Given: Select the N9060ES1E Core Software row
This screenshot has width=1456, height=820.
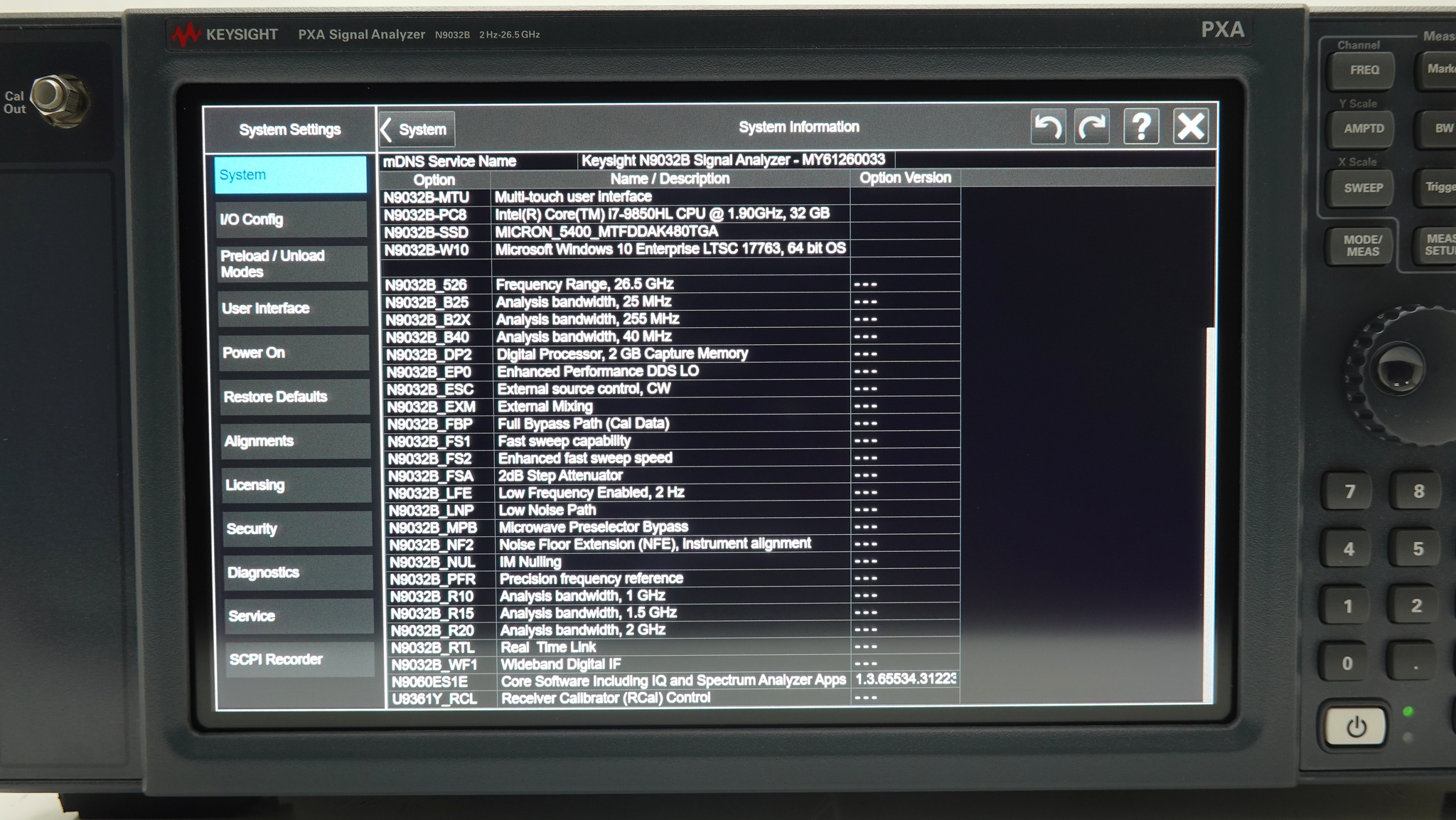Looking at the screenshot, I should pos(675,681).
